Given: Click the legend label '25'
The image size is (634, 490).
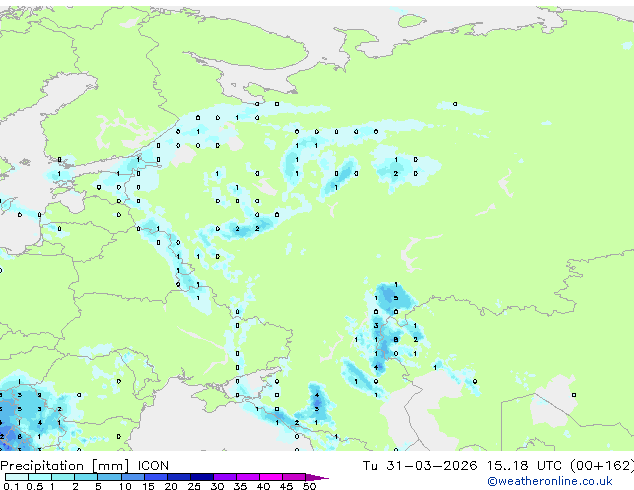Looking at the screenshot, I should (x=194, y=486).
